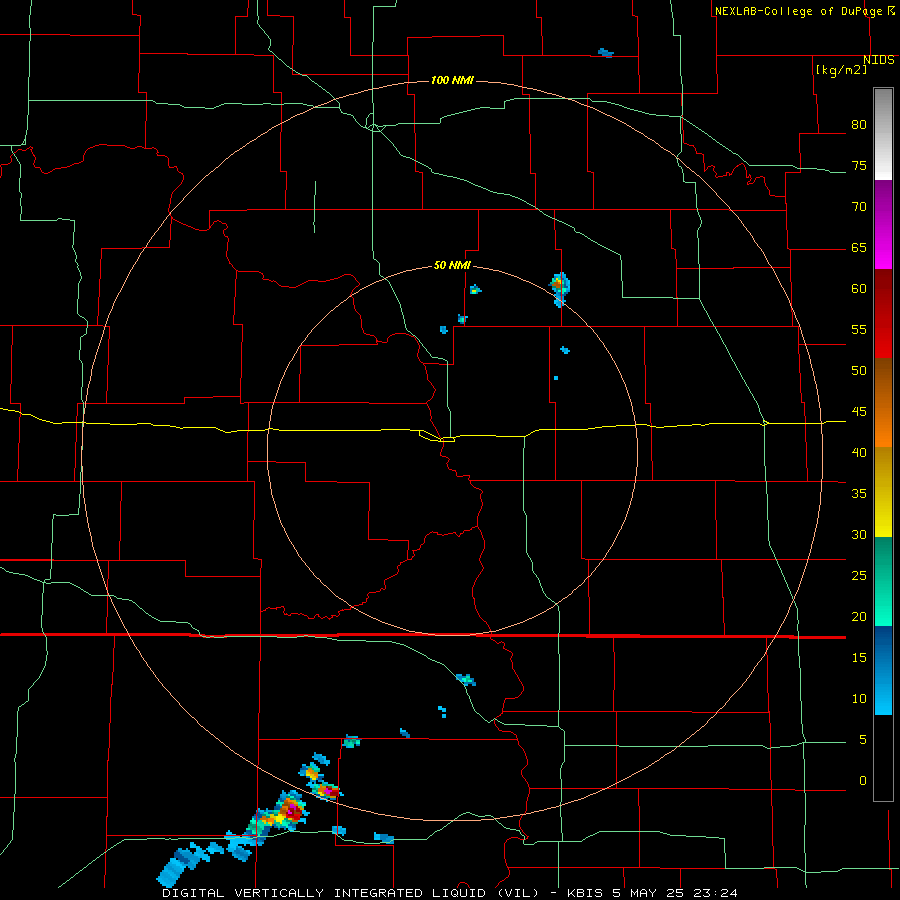Click the 100 NMI range ring label
This screenshot has height=900, width=900.
click(452, 80)
